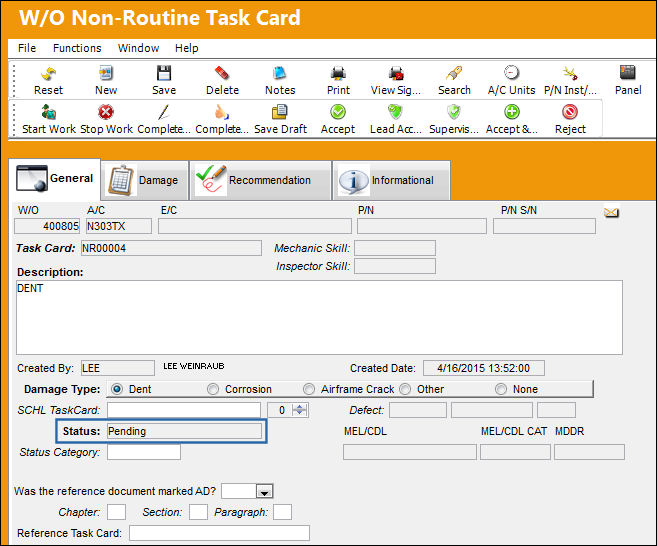657x546 pixels.
Task: Click the Complete... hand icon
Action: (222, 112)
